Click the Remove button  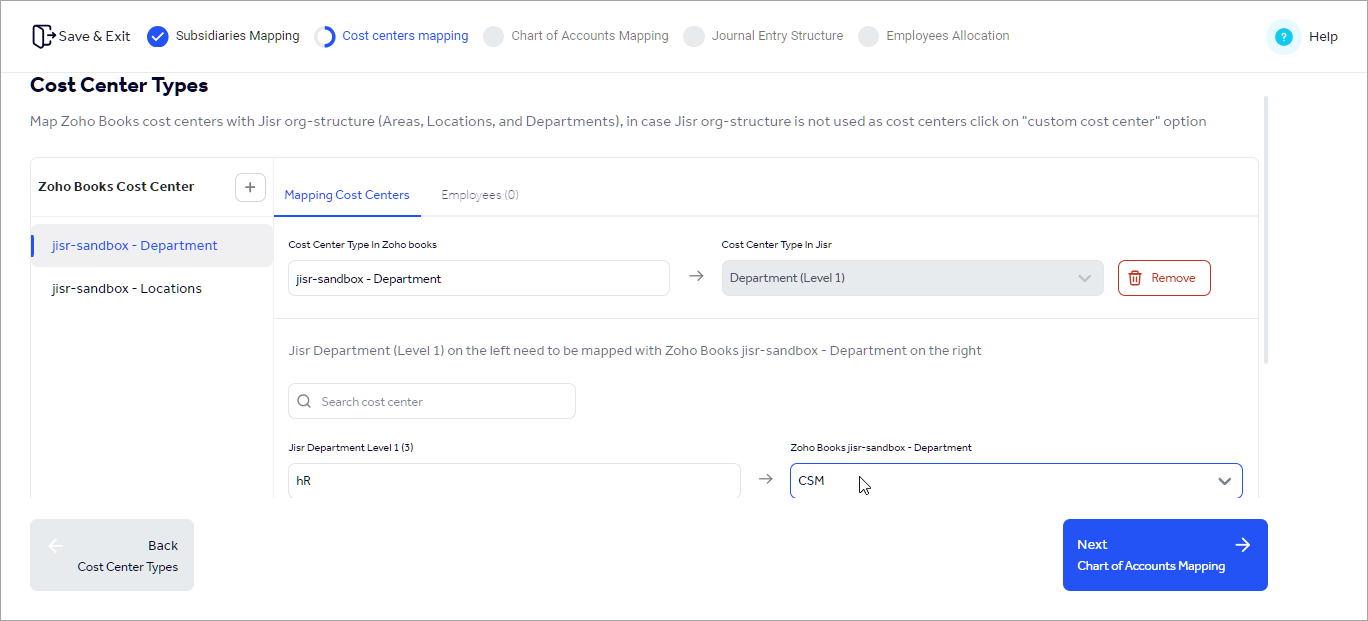click(1164, 277)
